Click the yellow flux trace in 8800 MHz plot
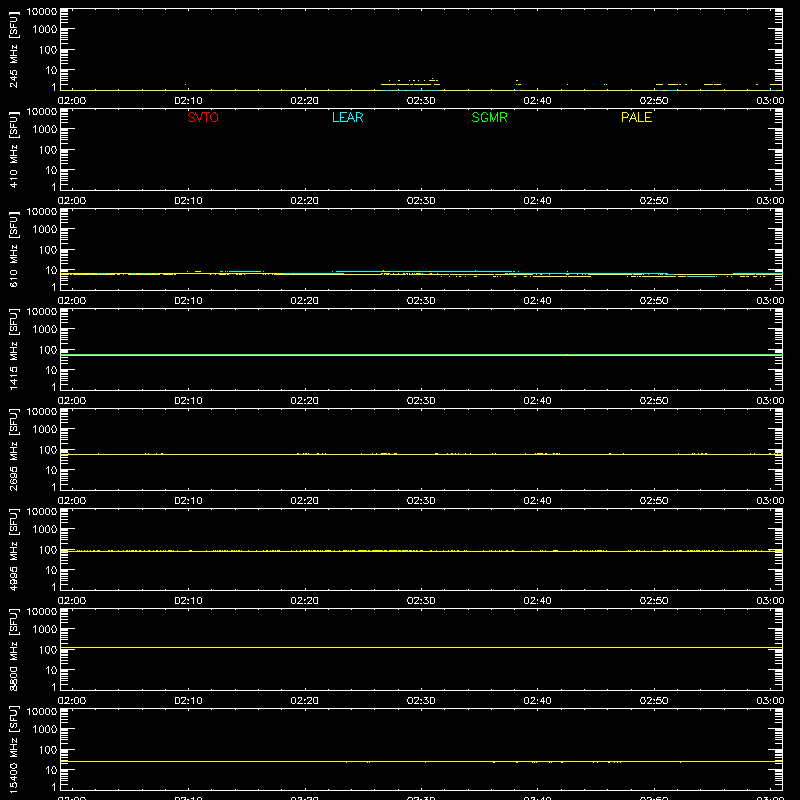 click(421, 647)
